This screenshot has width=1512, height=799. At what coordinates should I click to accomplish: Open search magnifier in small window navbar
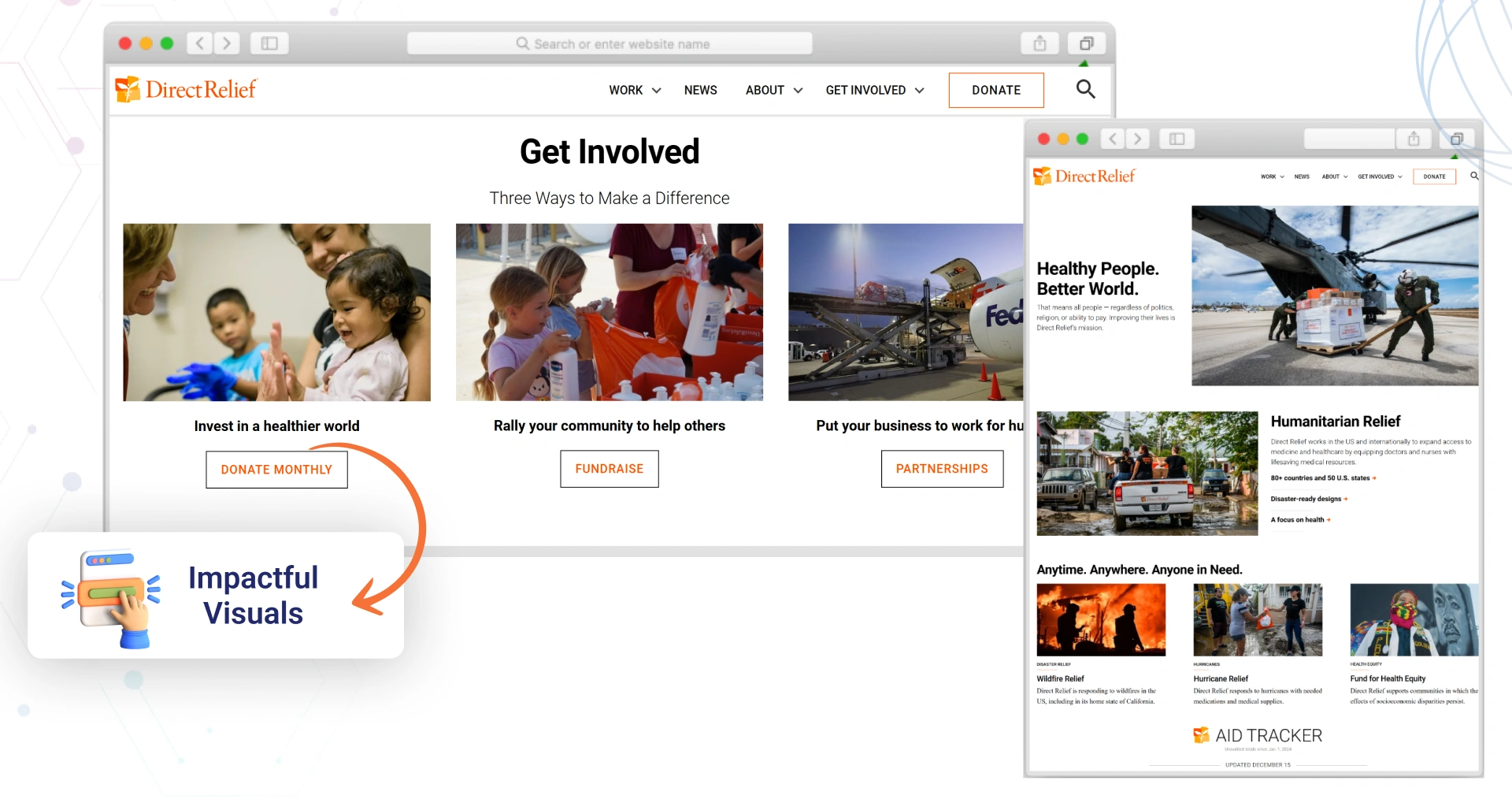[1474, 176]
